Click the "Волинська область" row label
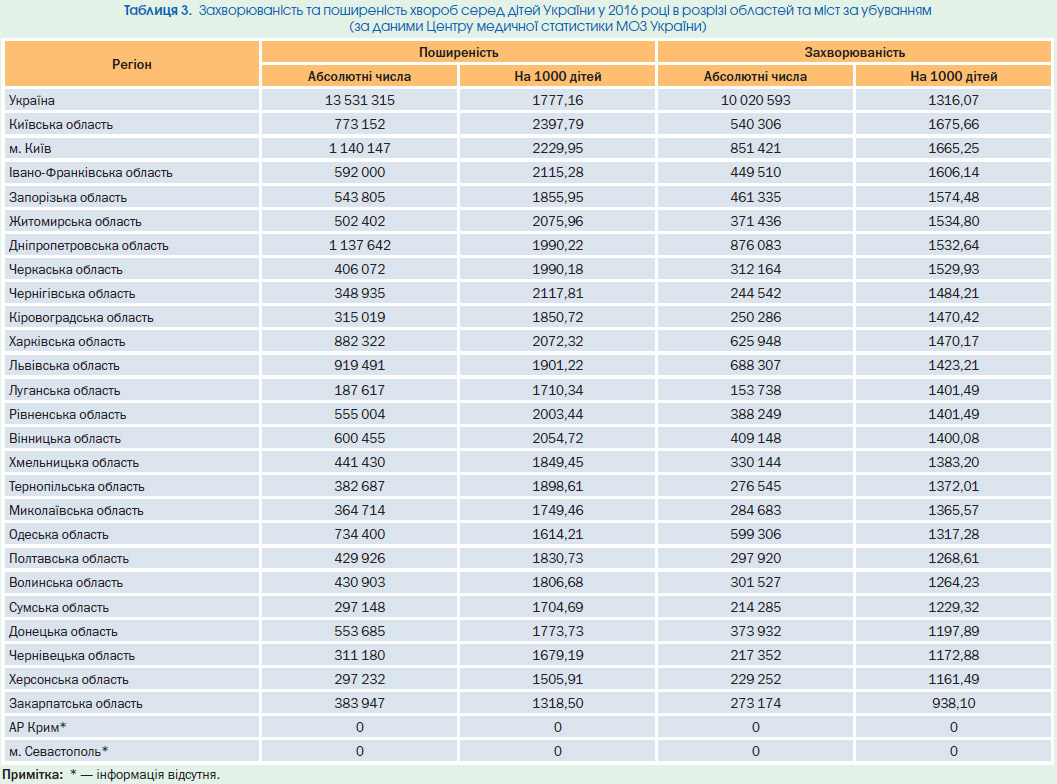The width and height of the screenshot is (1057, 784). pos(65,583)
